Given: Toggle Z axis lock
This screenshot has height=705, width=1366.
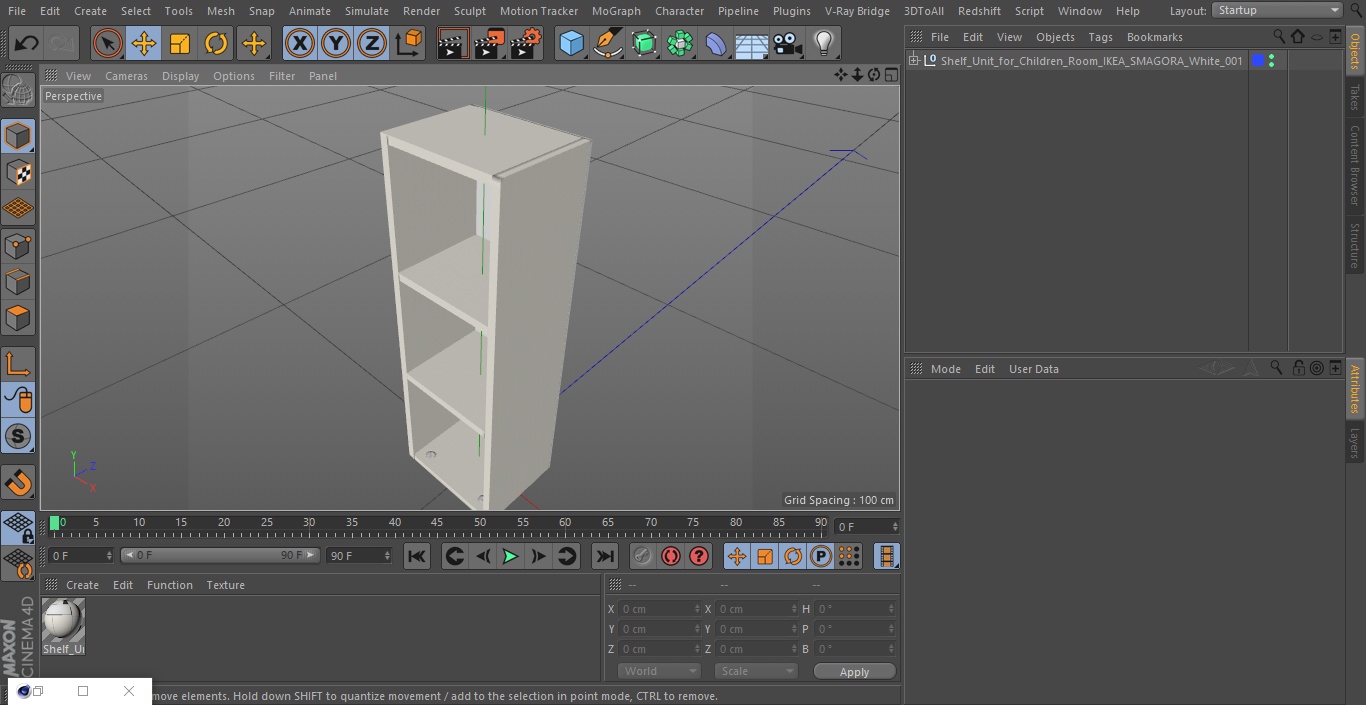Looking at the screenshot, I should 372,43.
